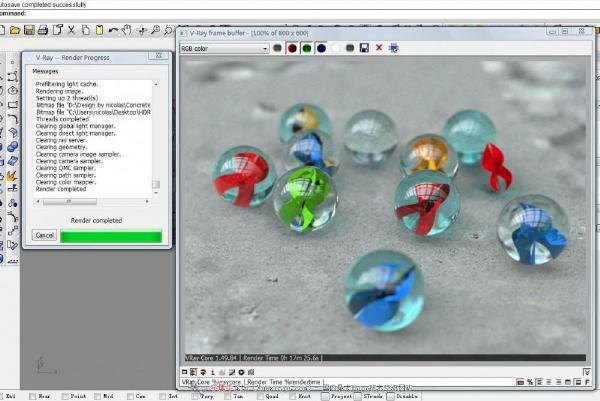Viewport: 600px width, 401px height.
Task: Edit the VRay Core stamp text field
Action: click(346, 382)
